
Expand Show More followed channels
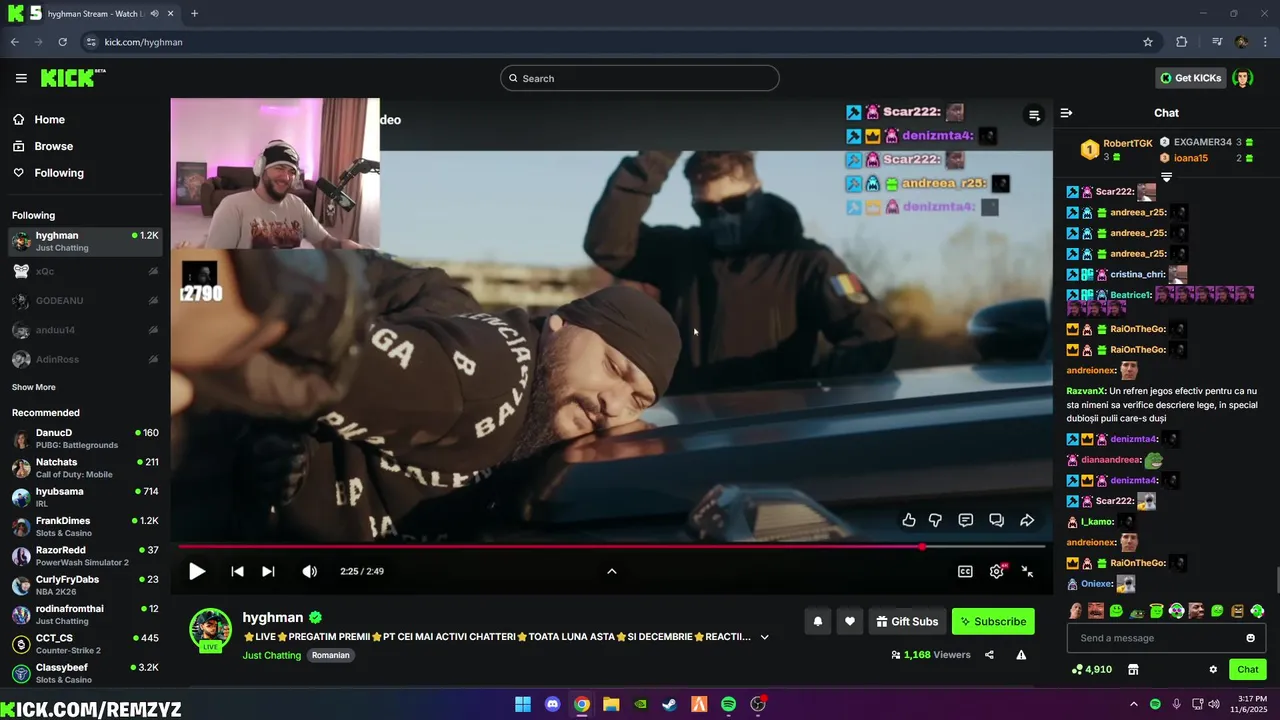(x=33, y=387)
